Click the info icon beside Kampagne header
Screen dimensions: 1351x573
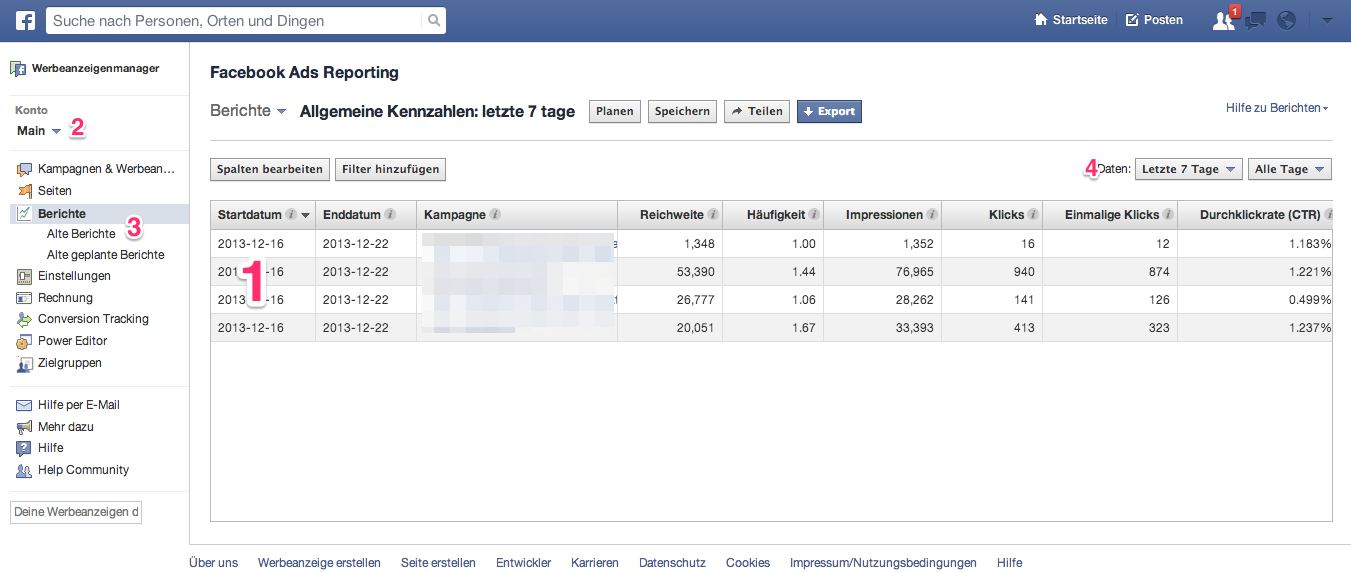tap(496, 215)
